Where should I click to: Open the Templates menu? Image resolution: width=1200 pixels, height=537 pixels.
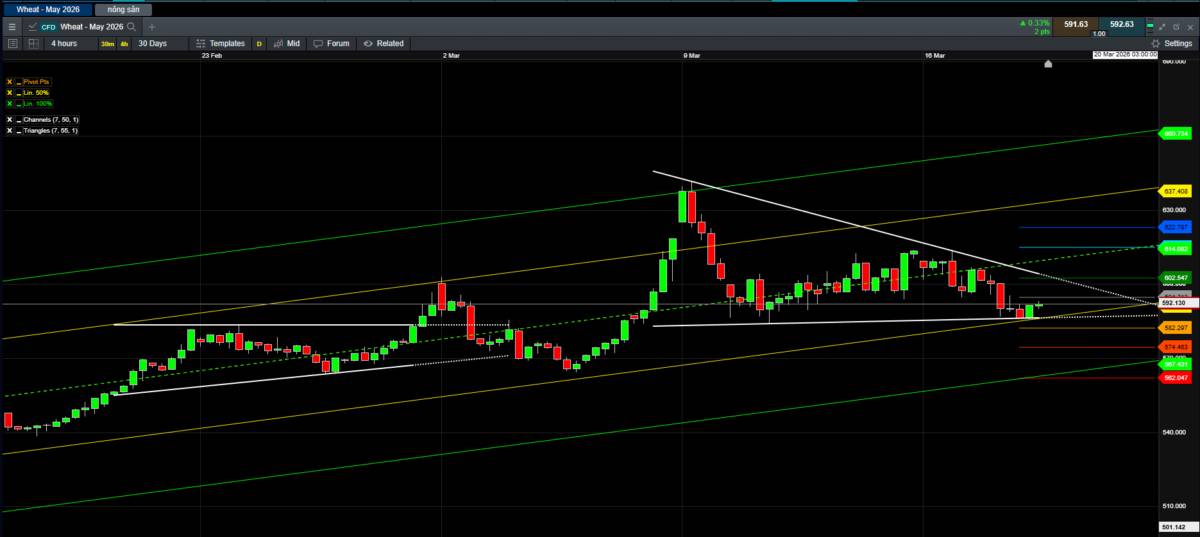pos(220,43)
